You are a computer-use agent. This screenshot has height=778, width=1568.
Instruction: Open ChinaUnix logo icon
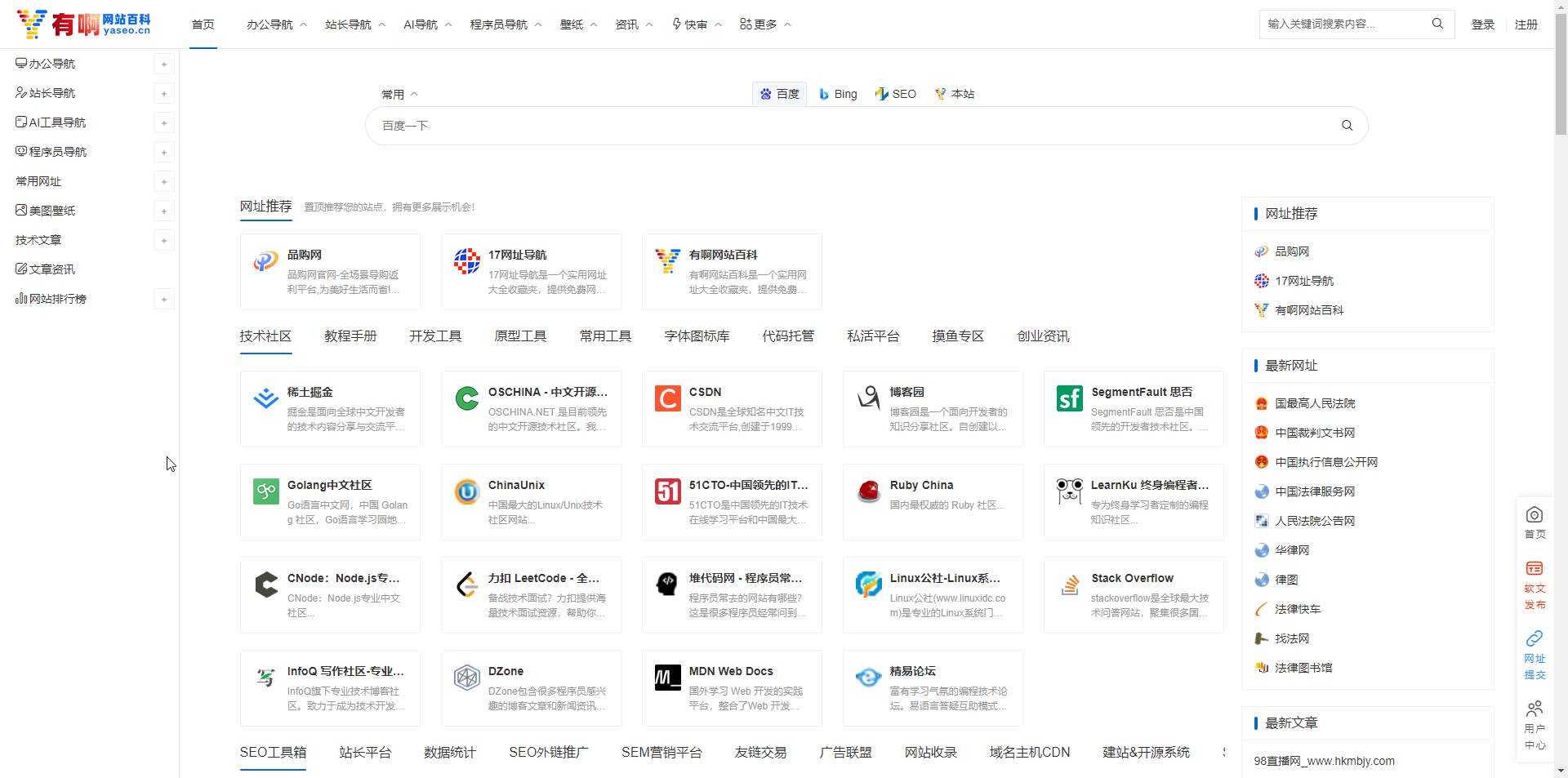coord(467,491)
